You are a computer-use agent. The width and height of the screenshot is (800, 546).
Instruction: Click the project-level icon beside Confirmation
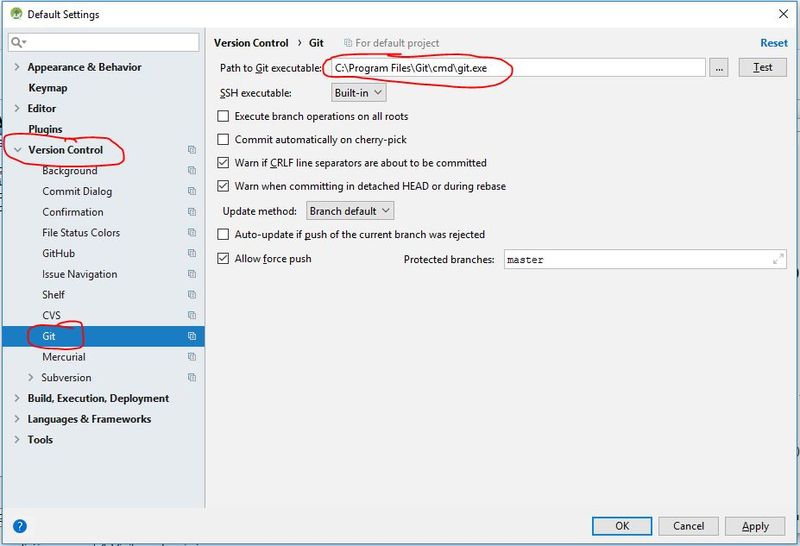[x=192, y=212]
